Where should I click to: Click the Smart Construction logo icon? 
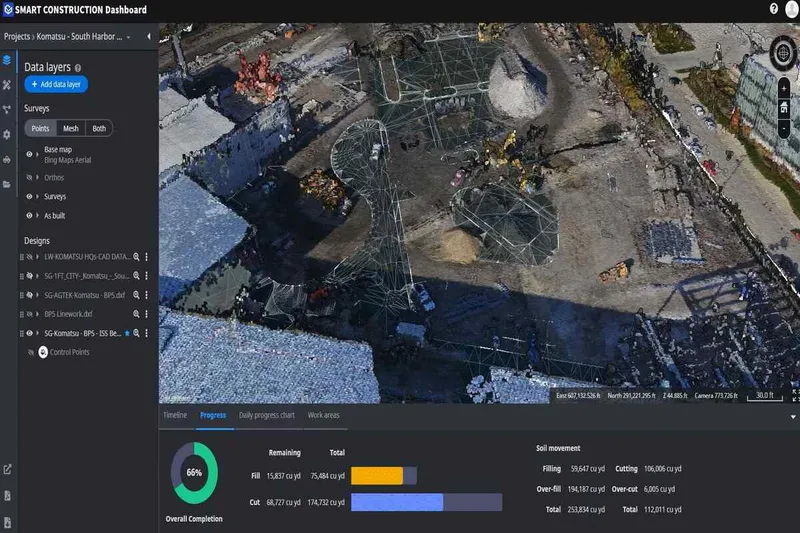(8, 9)
